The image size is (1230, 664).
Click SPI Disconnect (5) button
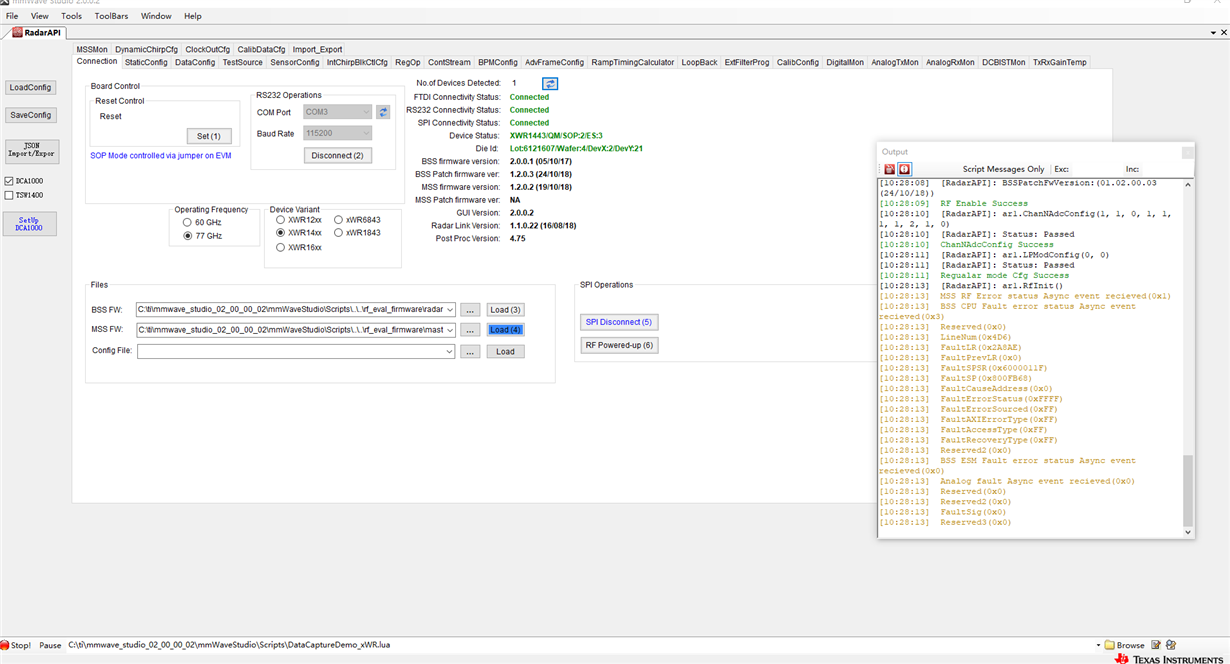pyautogui.click(x=619, y=322)
